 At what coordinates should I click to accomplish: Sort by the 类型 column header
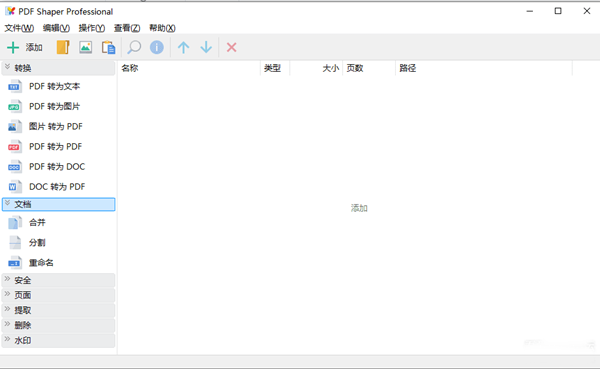click(x=275, y=68)
